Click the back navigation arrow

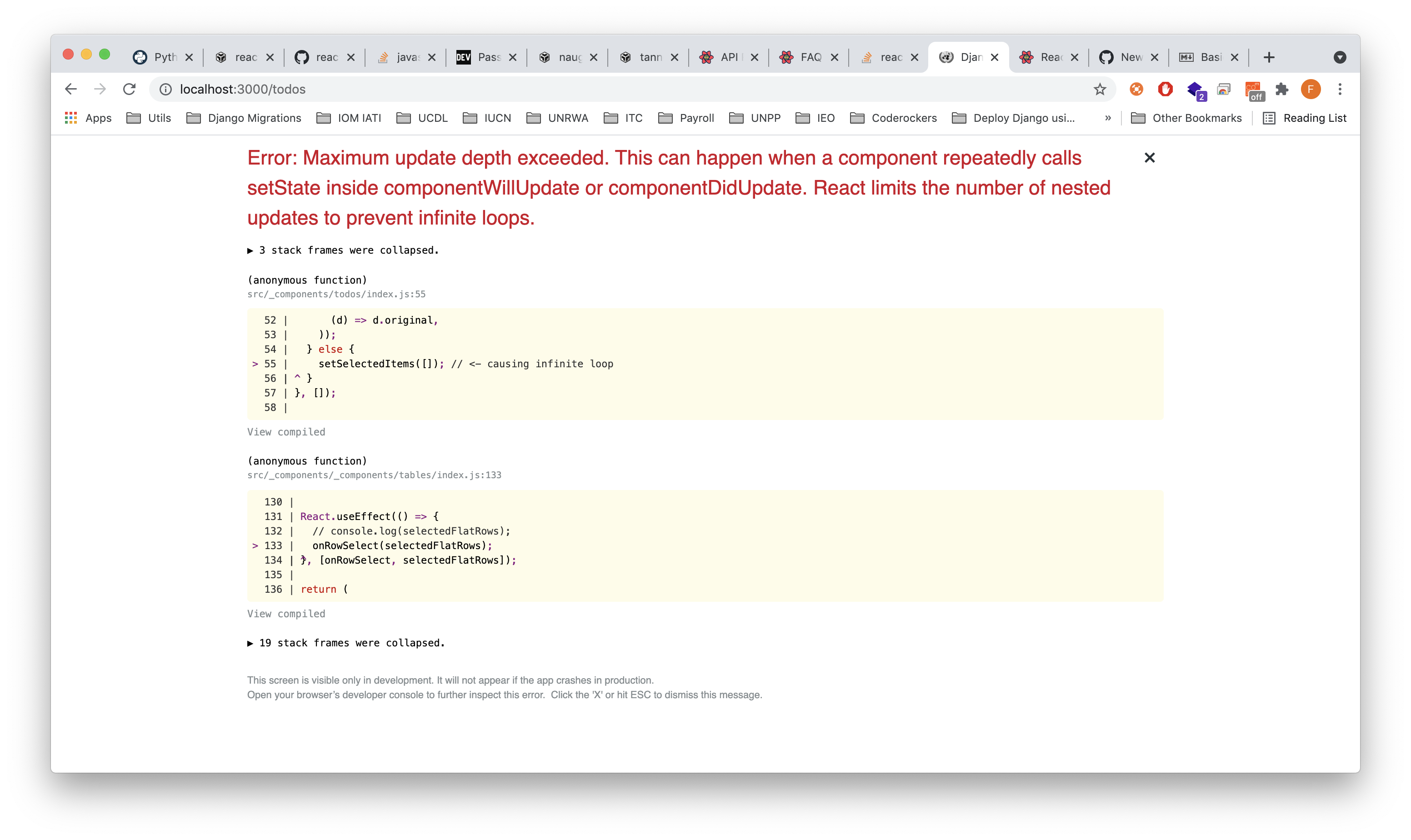click(70, 89)
